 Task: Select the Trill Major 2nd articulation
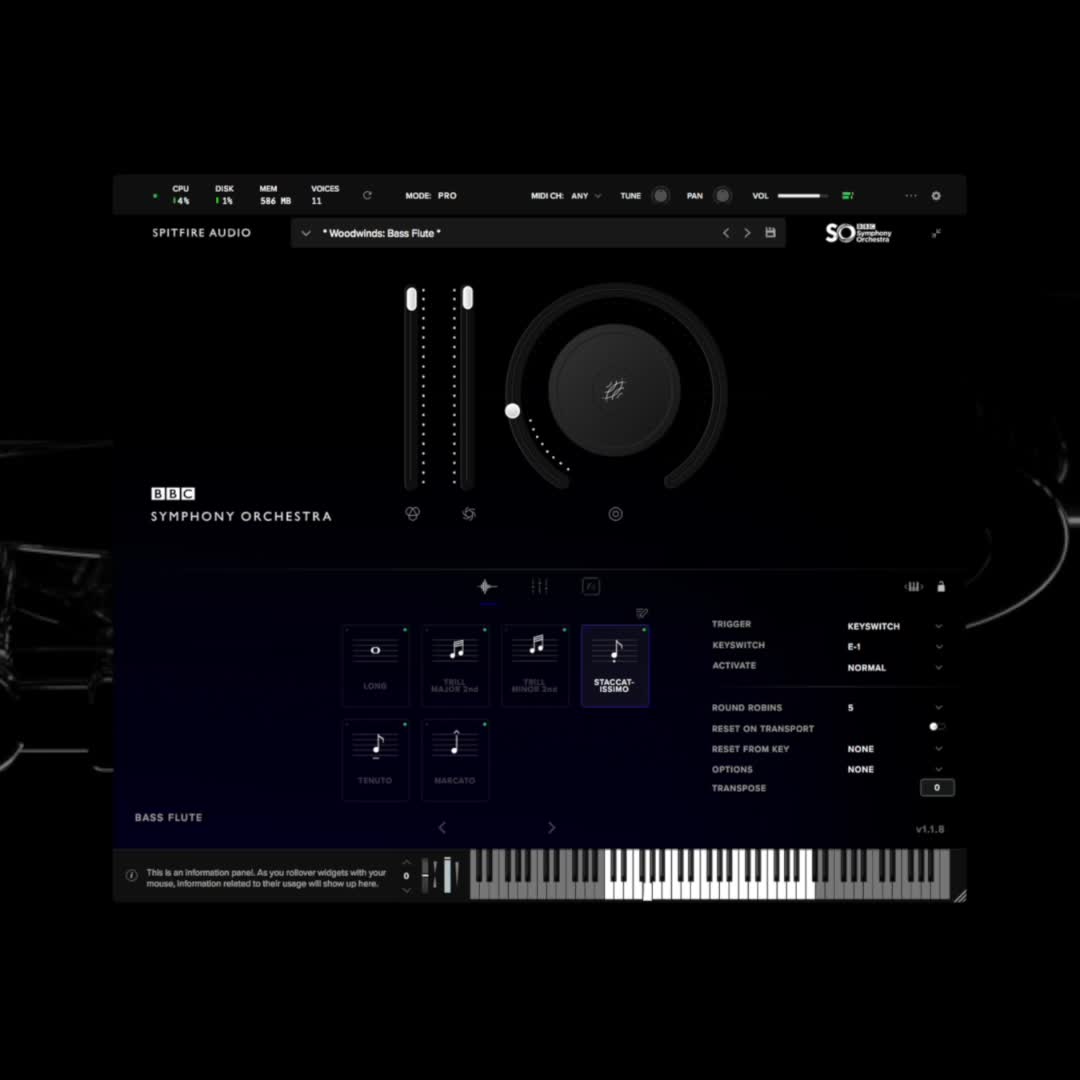pos(455,666)
